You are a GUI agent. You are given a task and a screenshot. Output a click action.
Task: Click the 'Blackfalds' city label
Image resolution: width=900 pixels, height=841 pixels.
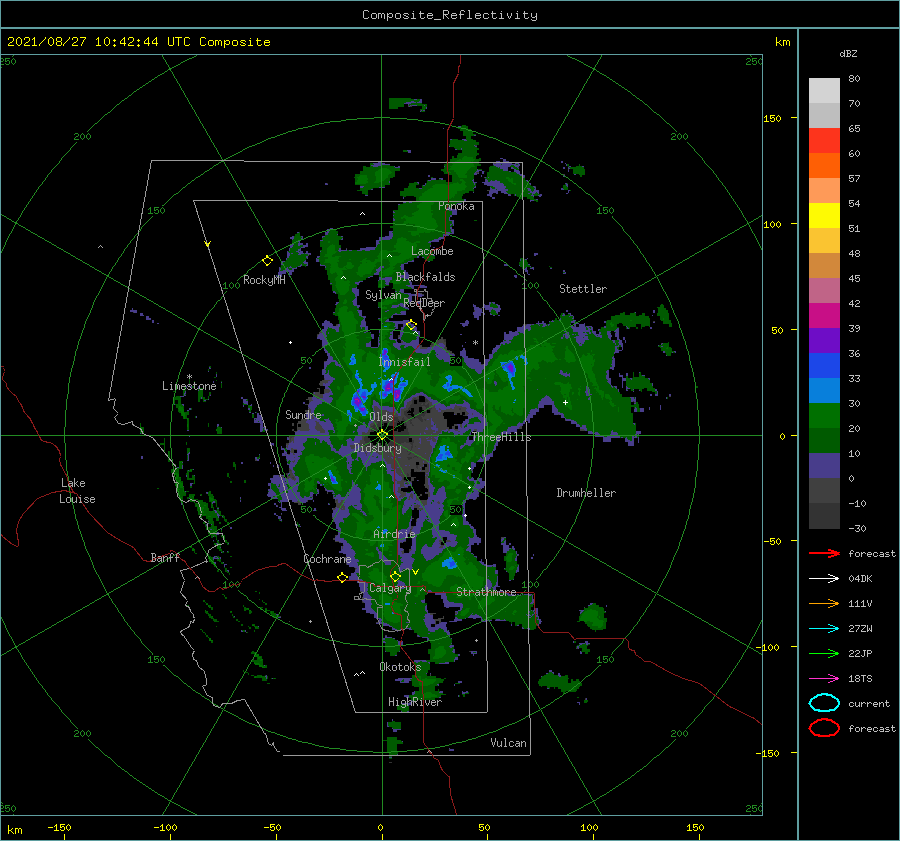coord(425,277)
